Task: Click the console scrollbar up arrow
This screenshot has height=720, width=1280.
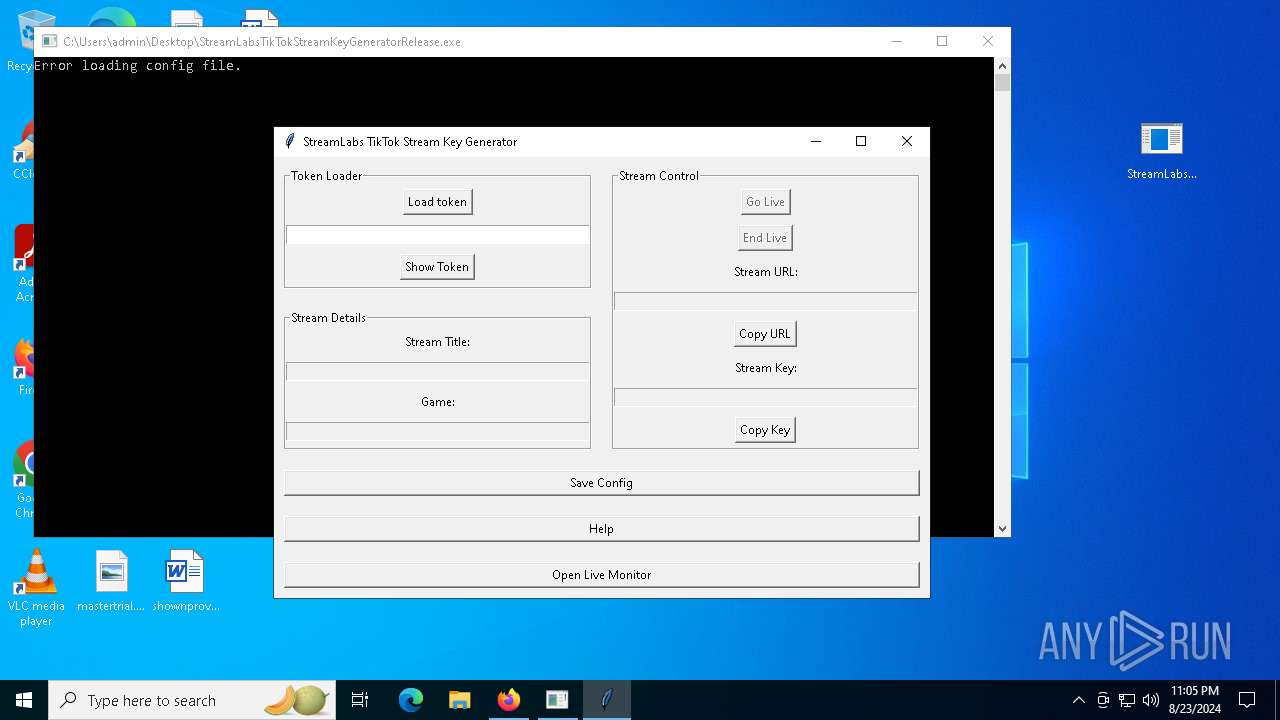Action: tap(1002, 66)
